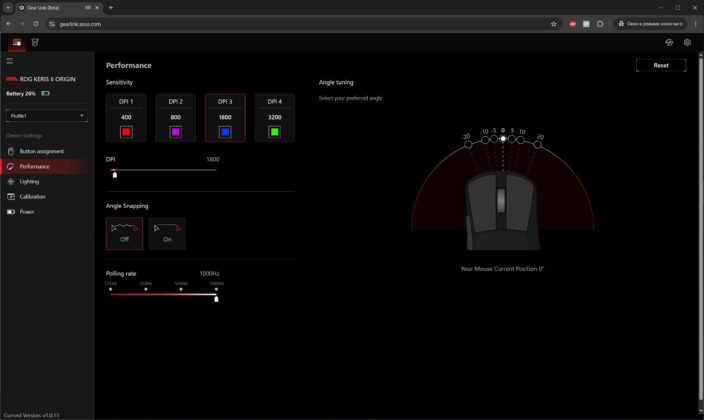Screen dimensions: 704x420
Task: Click the DPI slider handle
Action: (x=115, y=174)
